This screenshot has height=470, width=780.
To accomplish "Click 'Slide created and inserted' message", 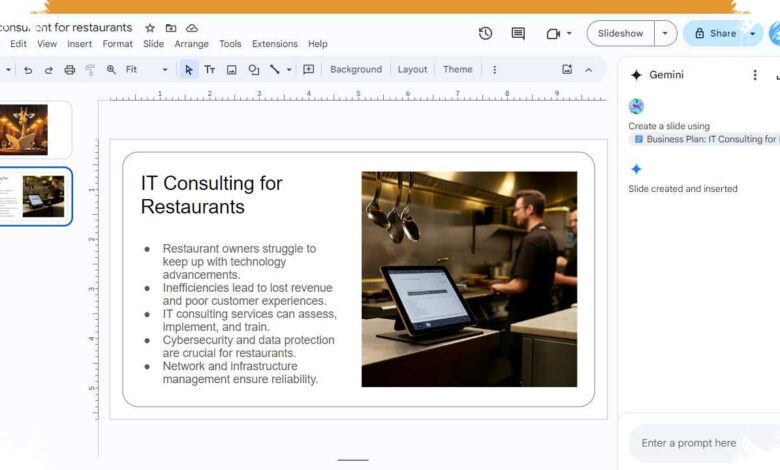I will tap(682, 189).
